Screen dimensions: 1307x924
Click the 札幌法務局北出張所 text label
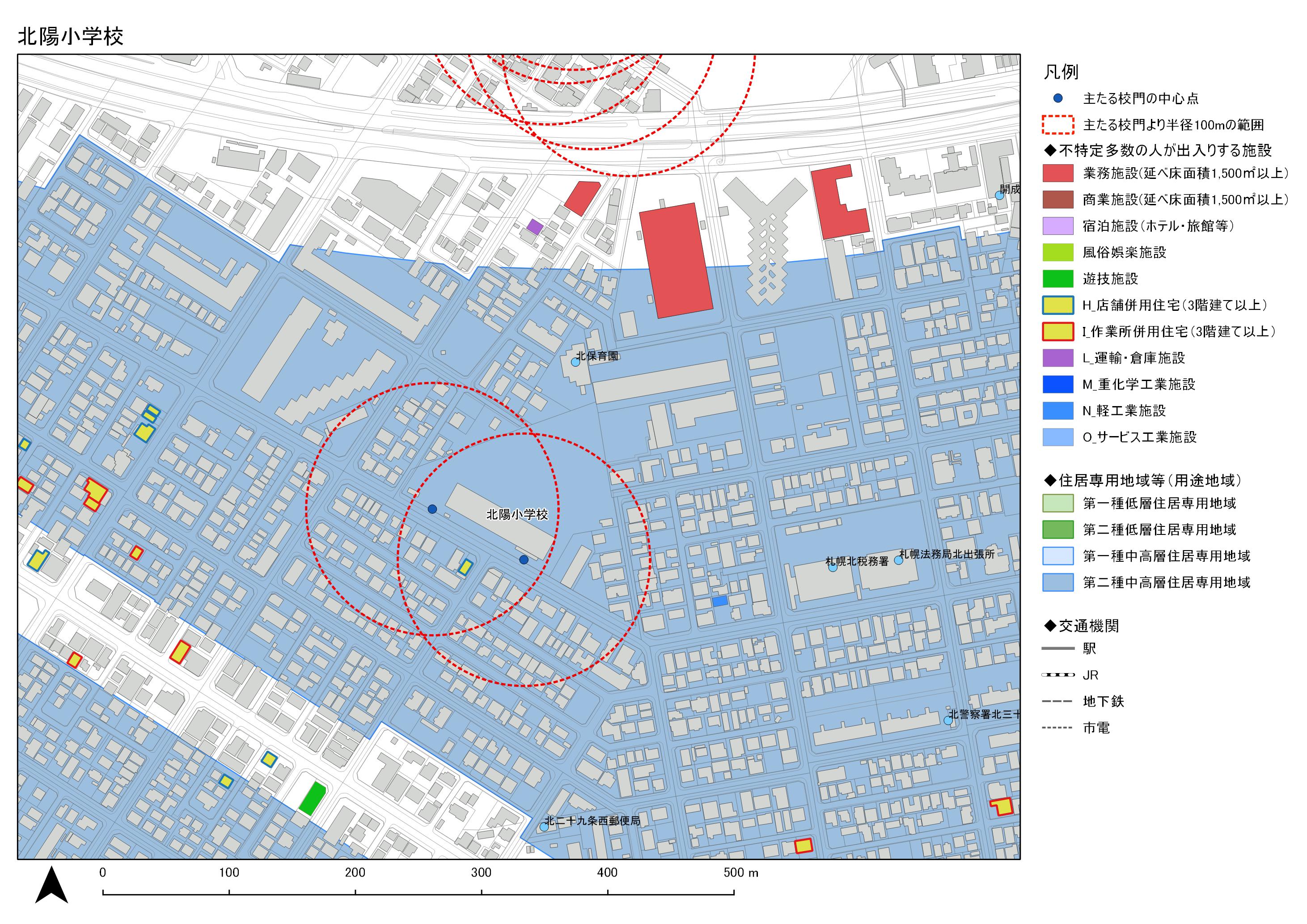[x=947, y=554]
